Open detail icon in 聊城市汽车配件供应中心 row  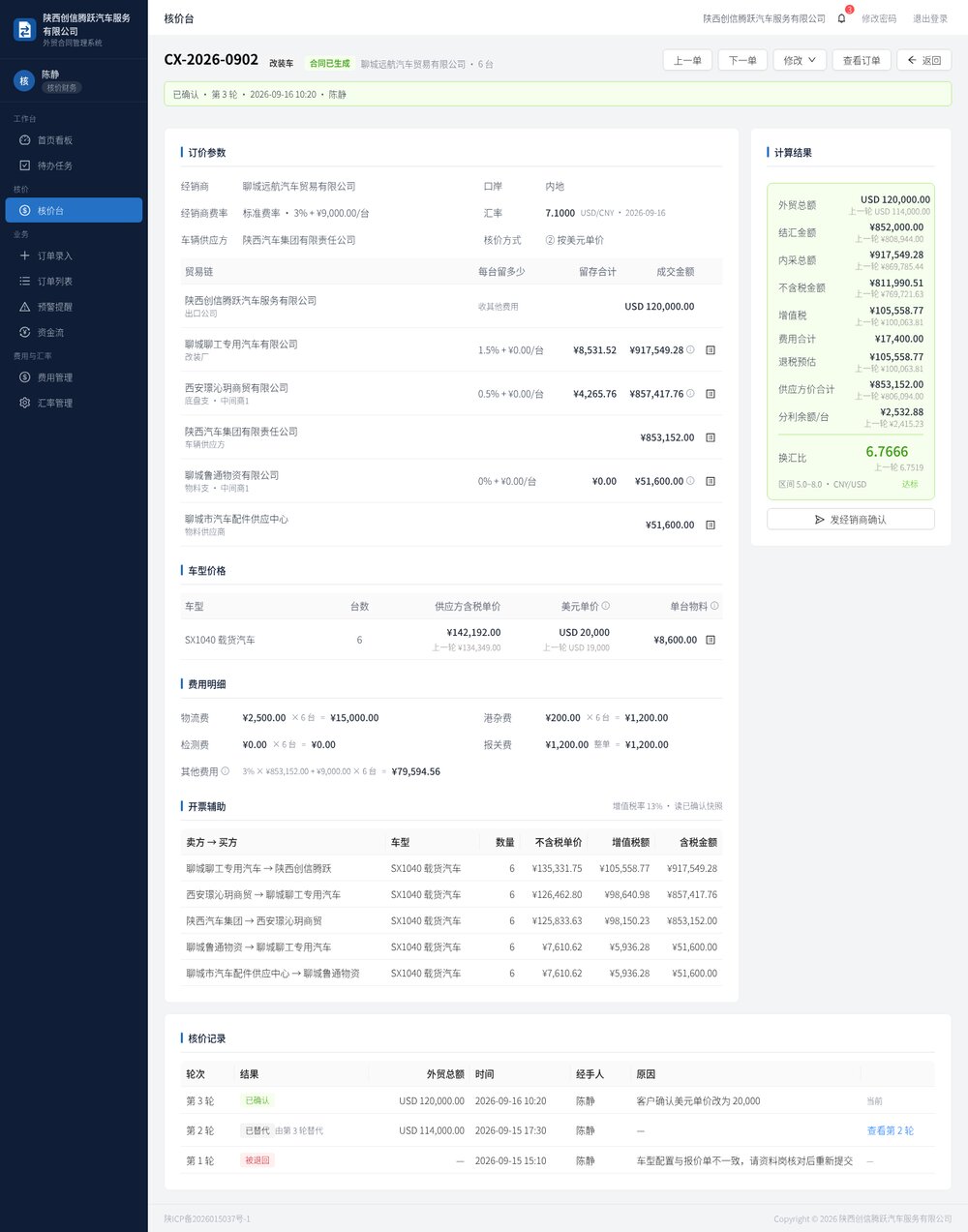point(711,525)
